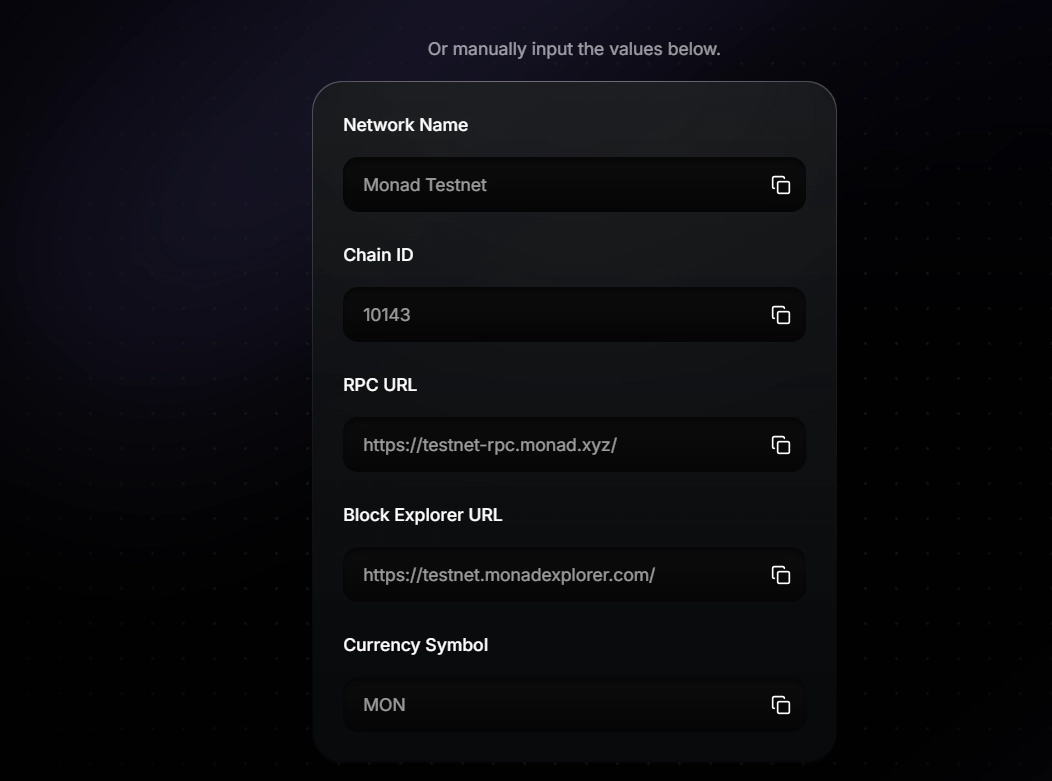Select the Chain ID input field
The width and height of the screenshot is (1052, 781).
[550, 314]
